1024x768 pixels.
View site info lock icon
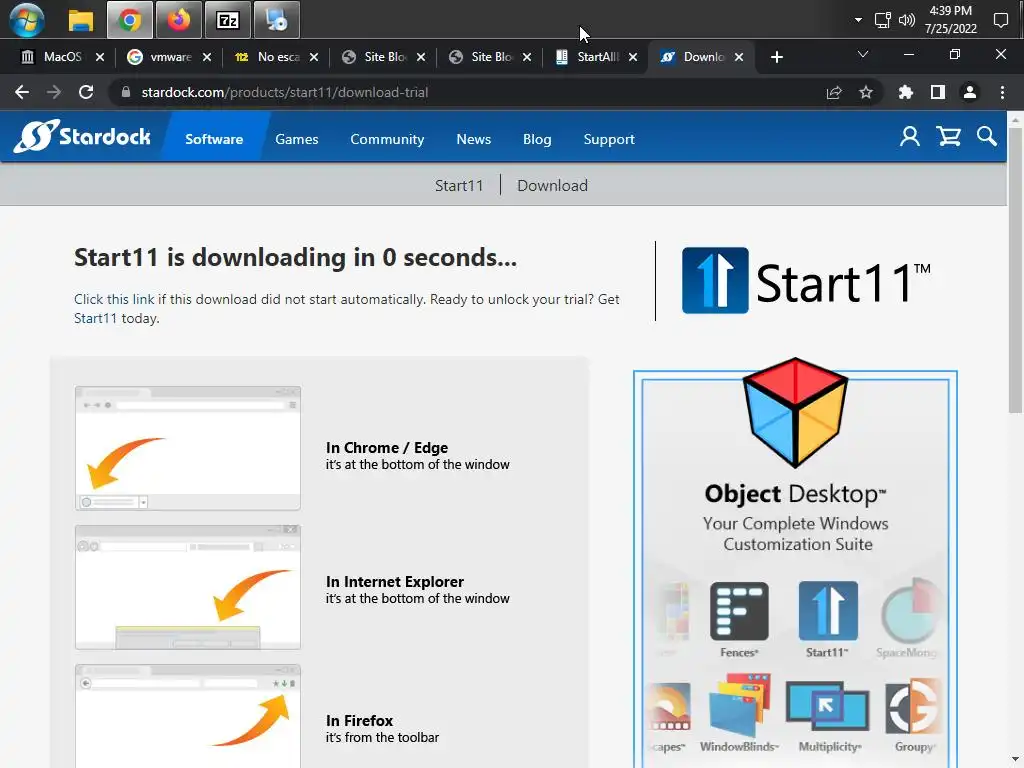coord(126,92)
